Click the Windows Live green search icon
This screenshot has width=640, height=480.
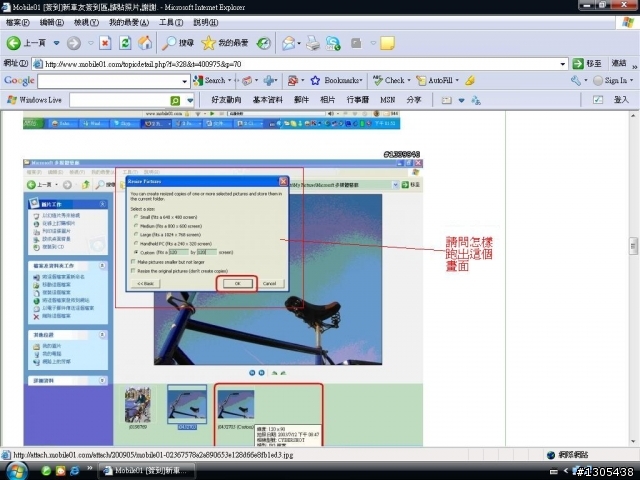coord(175,100)
